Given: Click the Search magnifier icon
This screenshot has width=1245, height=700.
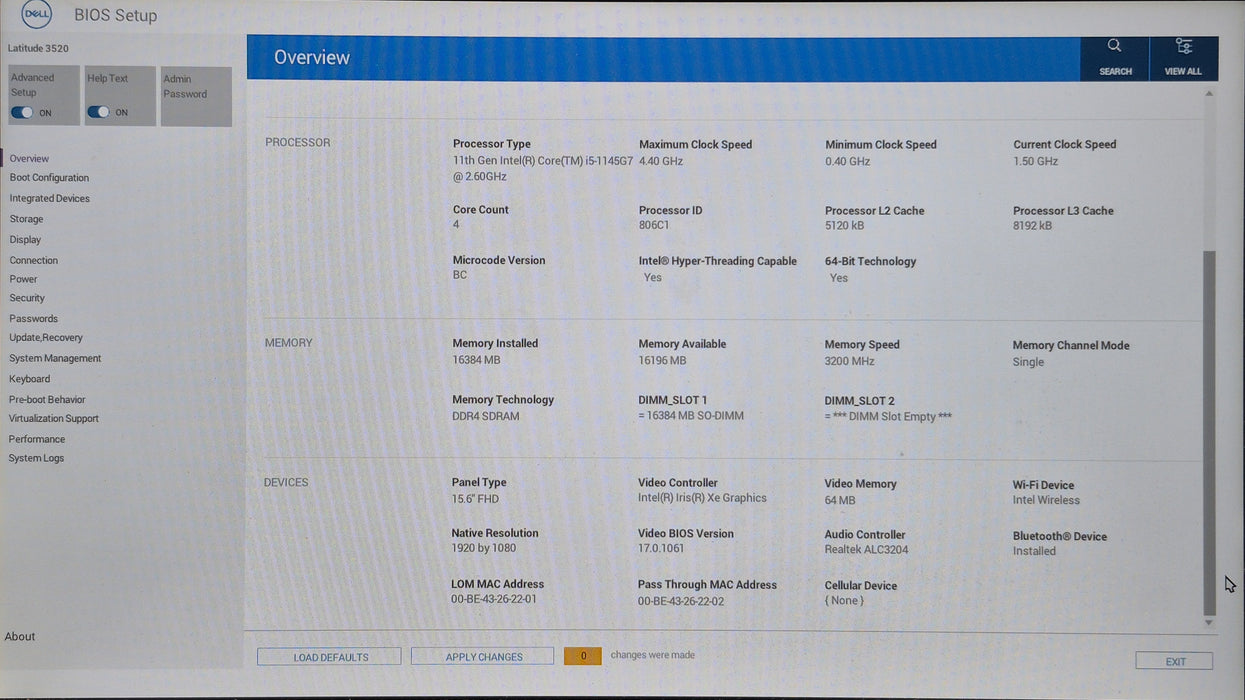Looking at the screenshot, I should [1114, 46].
